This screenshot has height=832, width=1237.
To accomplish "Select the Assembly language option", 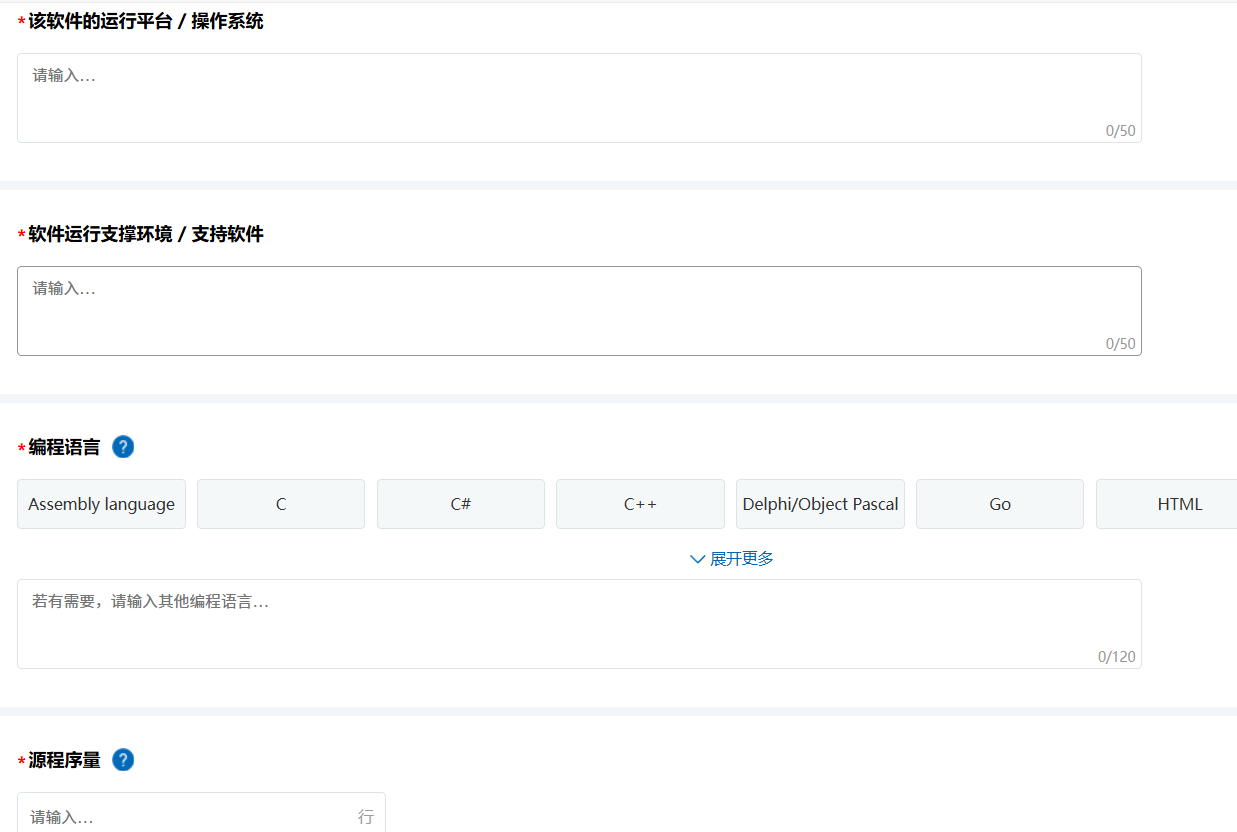I will pos(101,504).
